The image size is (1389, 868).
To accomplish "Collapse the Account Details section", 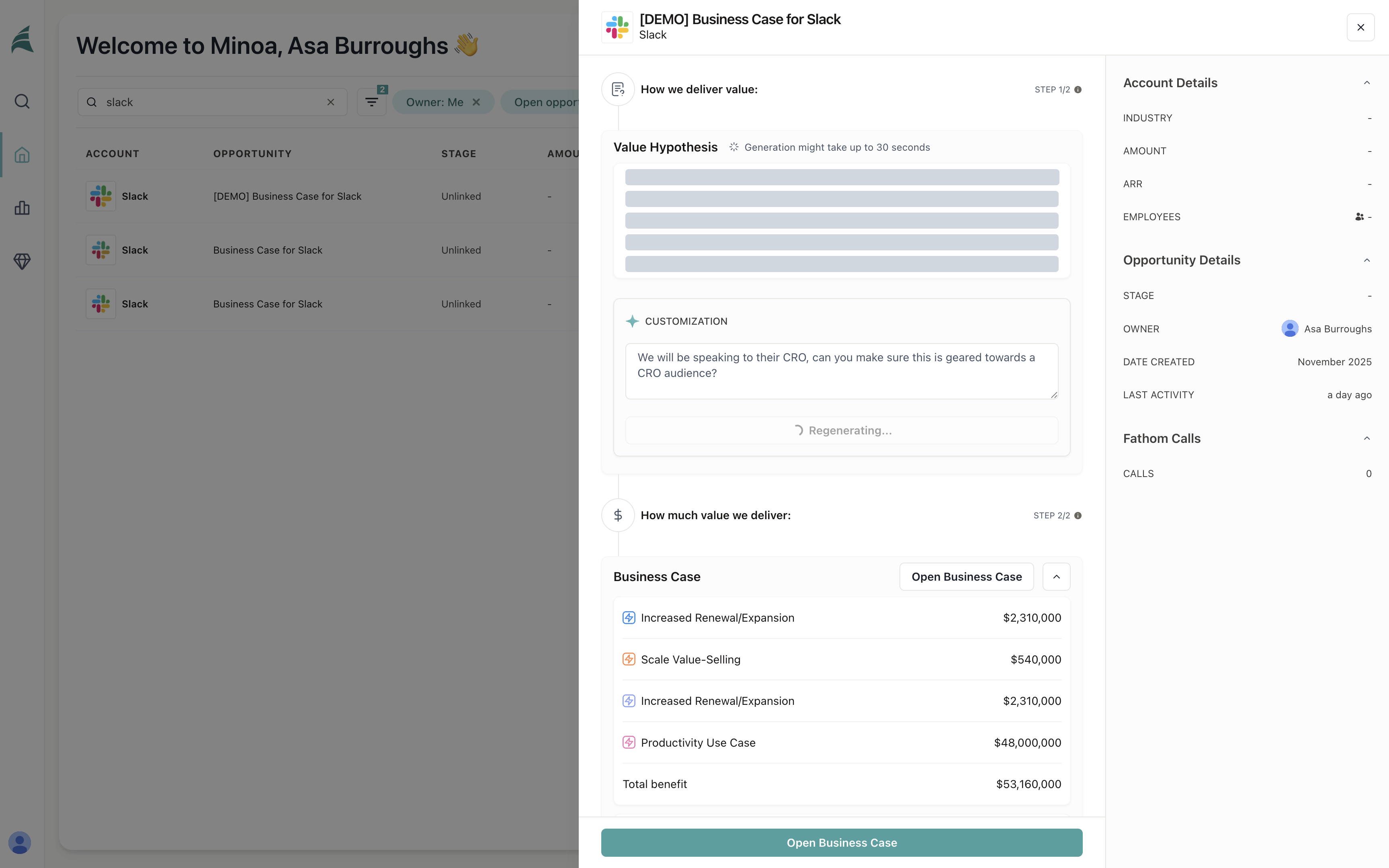I will [x=1366, y=83].
